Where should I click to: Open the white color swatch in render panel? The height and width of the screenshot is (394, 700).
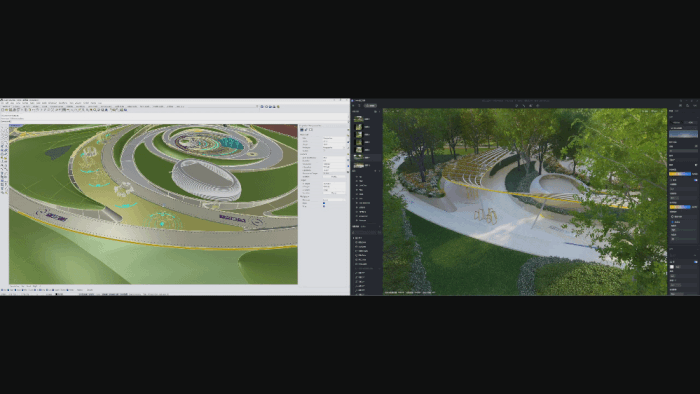tap(672, 266)
